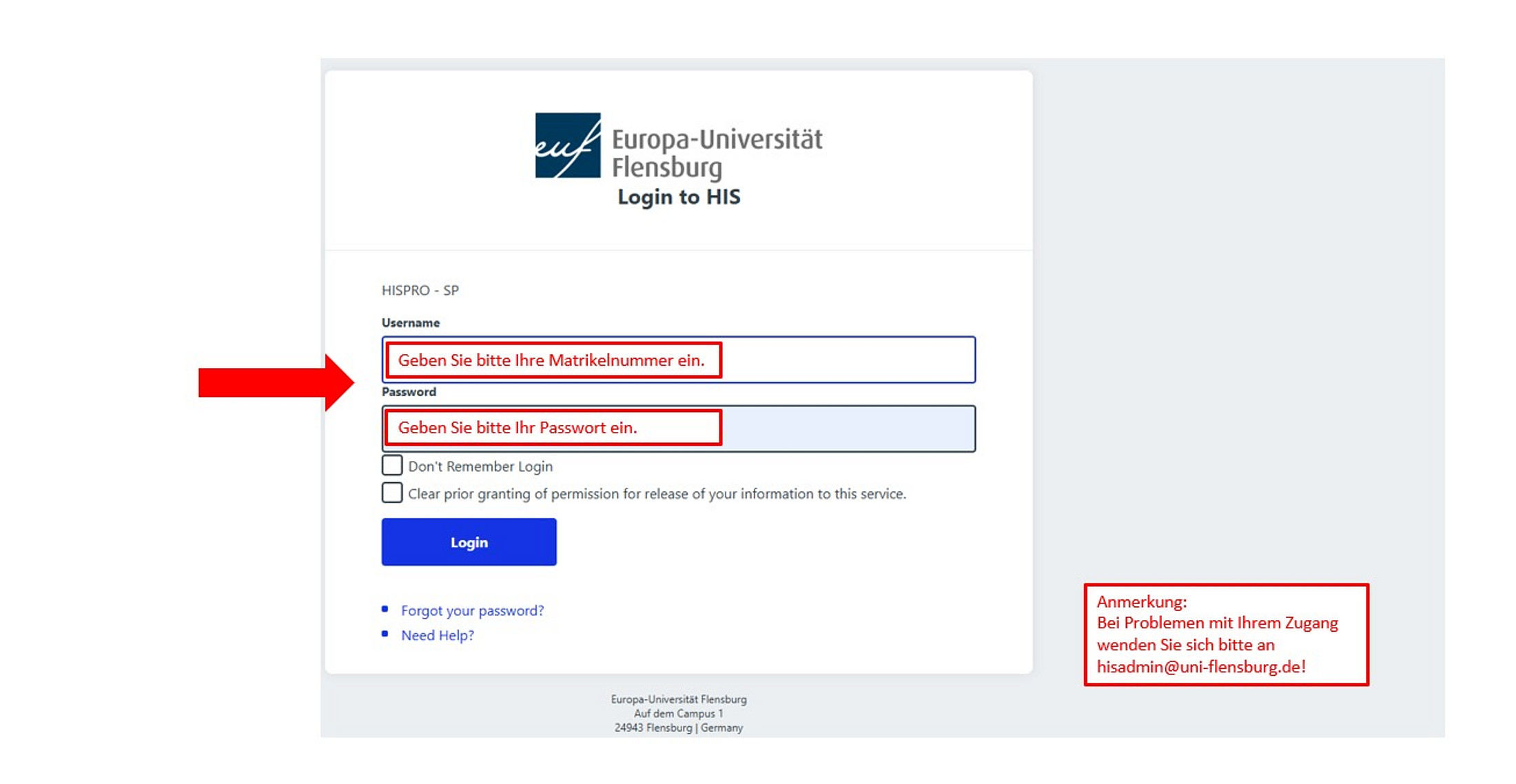Click the Login to HIS heading
The height and width of the screenshot is (784, 1516).
pyautogui.click(x=679, y=197)
